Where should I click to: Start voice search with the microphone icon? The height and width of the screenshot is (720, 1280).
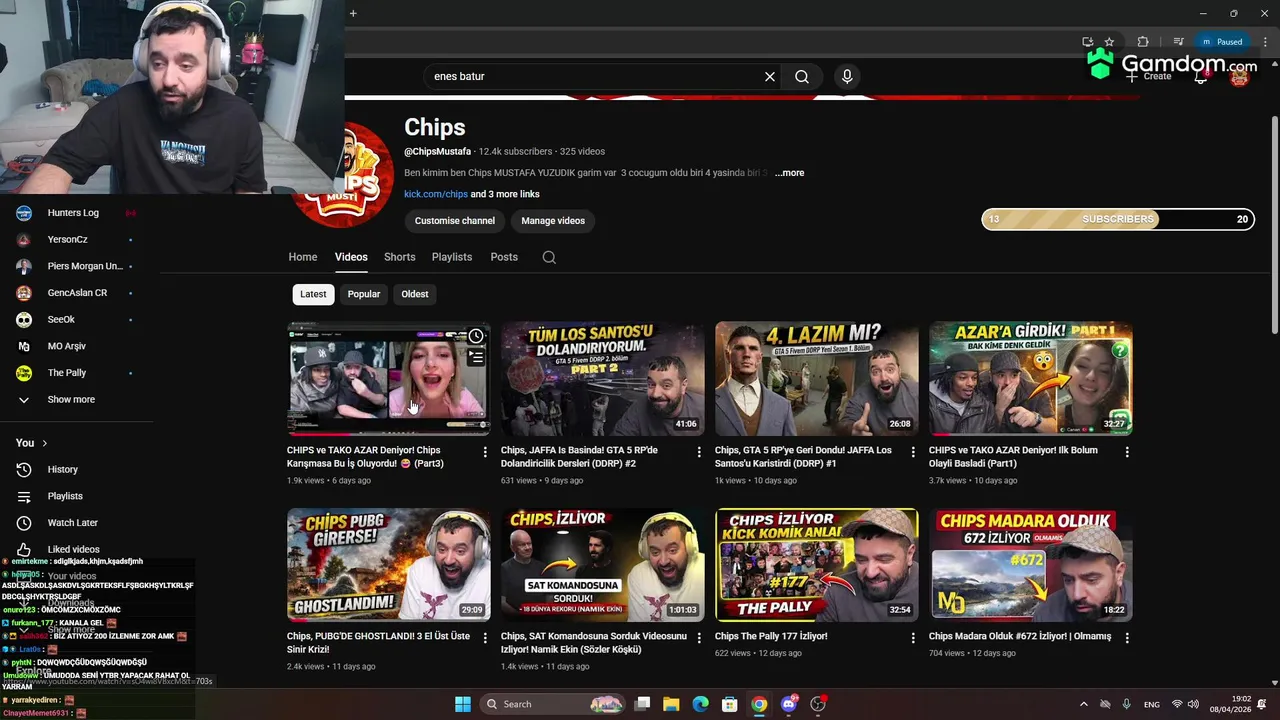[x=847, y=76]
